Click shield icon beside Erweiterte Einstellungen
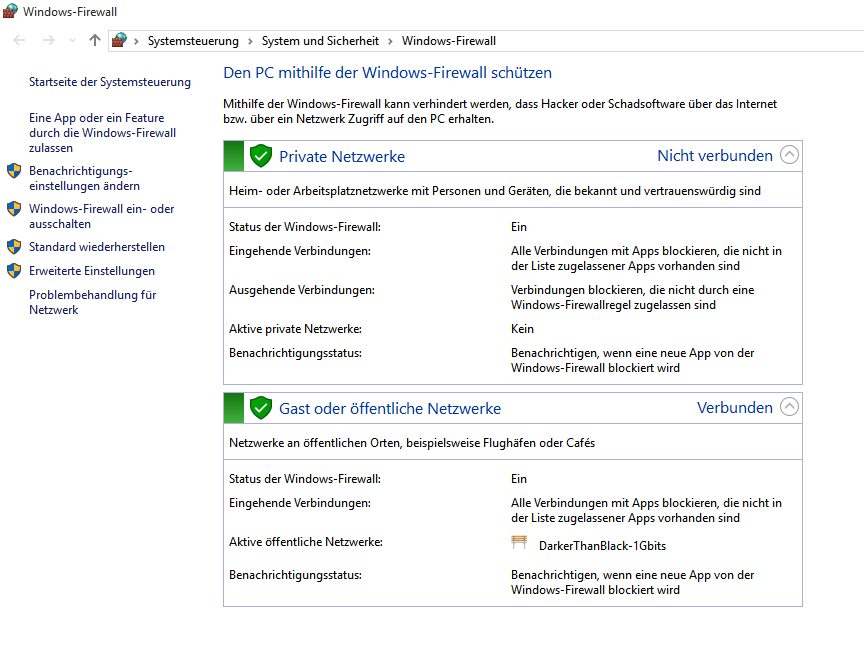864x654 pixels. (x=14, y=271)
